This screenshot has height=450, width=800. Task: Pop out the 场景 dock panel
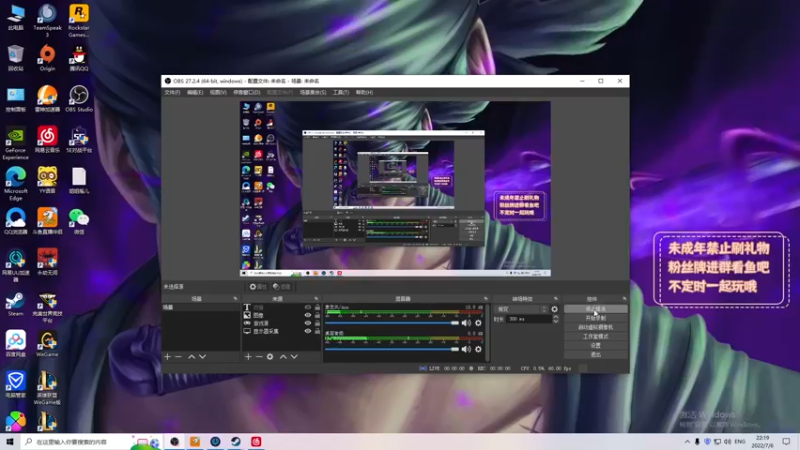coord(235,298)
